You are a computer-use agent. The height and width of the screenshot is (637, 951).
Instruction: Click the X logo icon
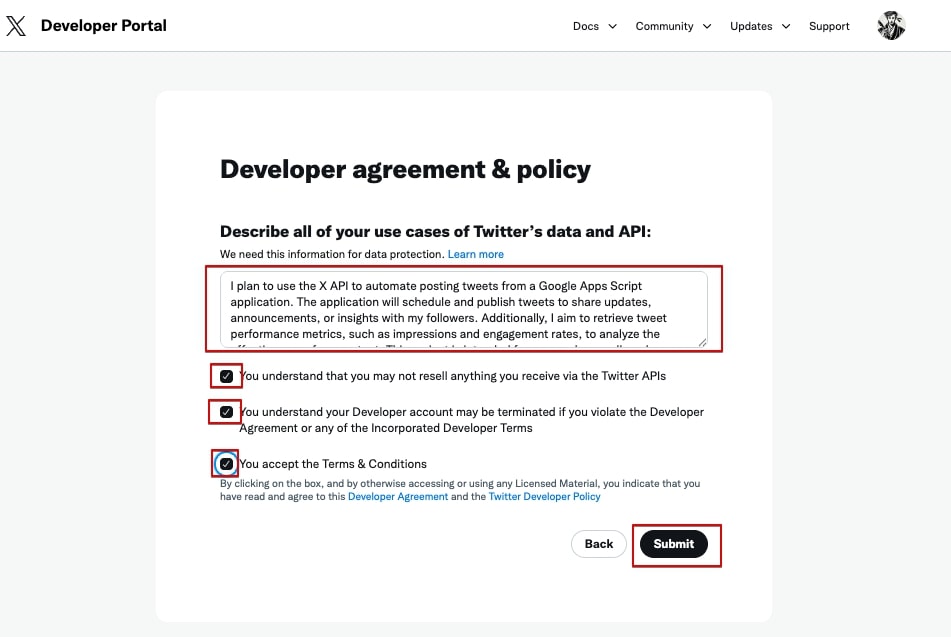[x=16, y=26]
